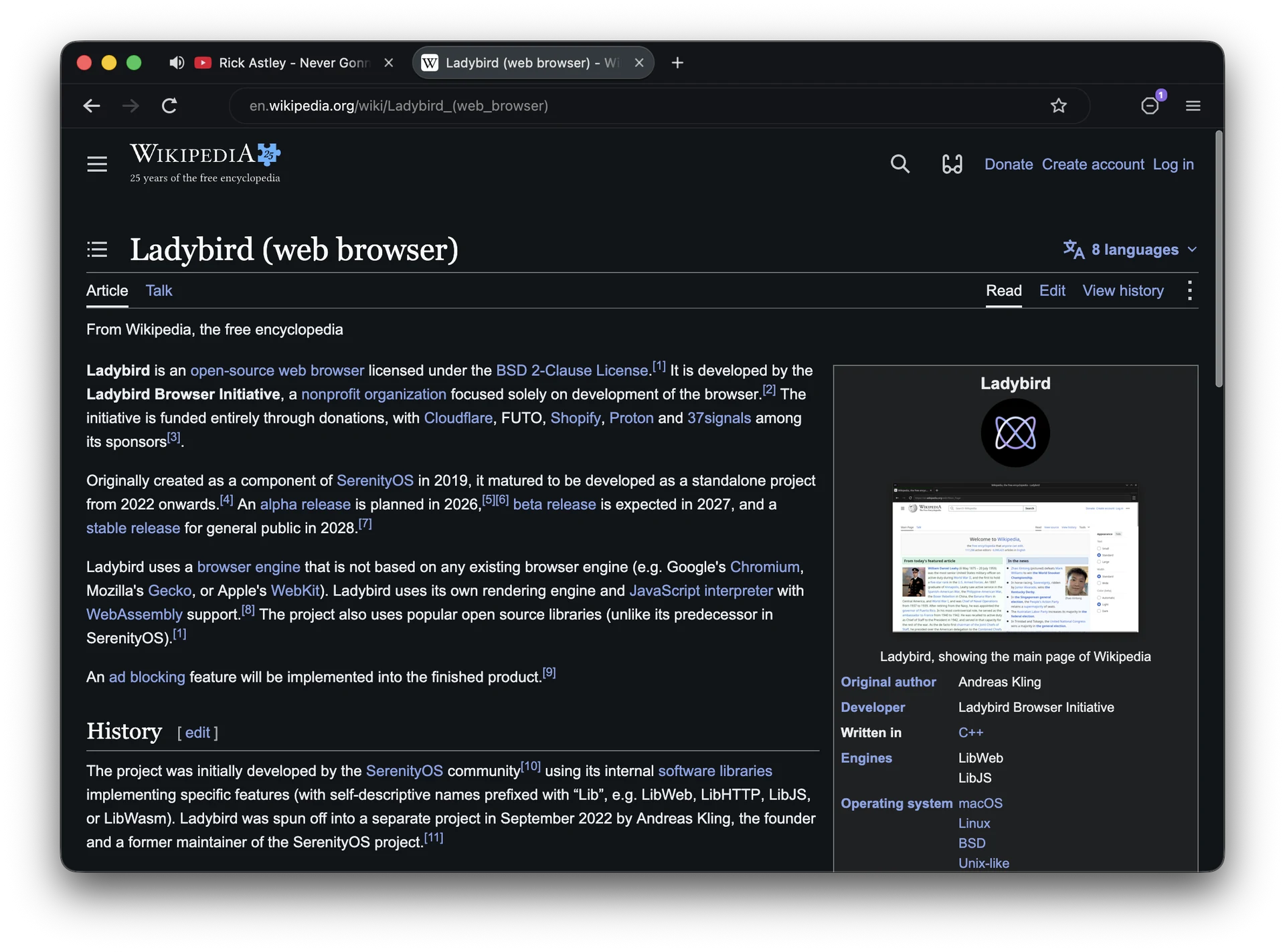Open the SerenityOS link in second paragraph
Screen dimensions: 1285x952
pos(375,480)
